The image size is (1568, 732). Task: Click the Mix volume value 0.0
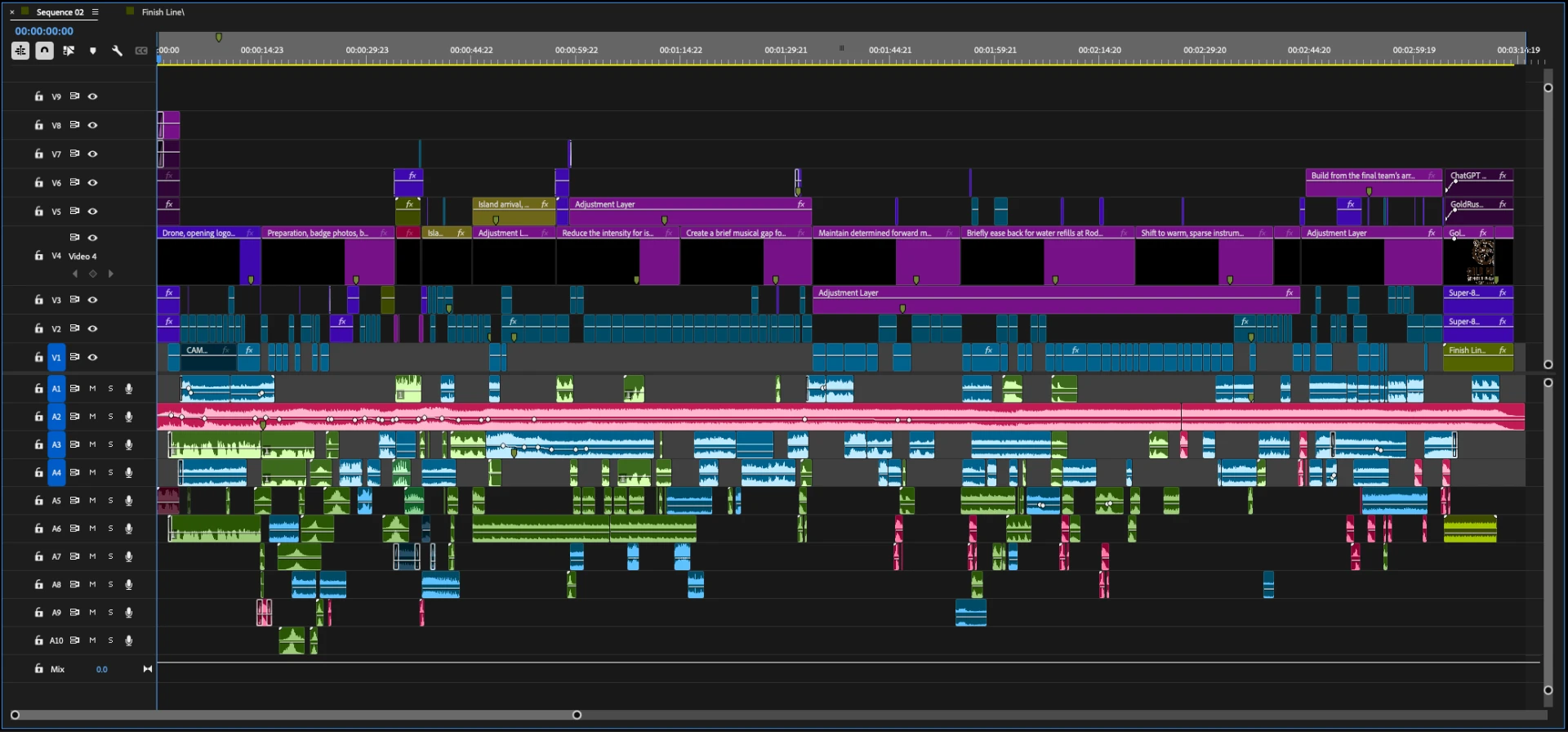[102, 669]
